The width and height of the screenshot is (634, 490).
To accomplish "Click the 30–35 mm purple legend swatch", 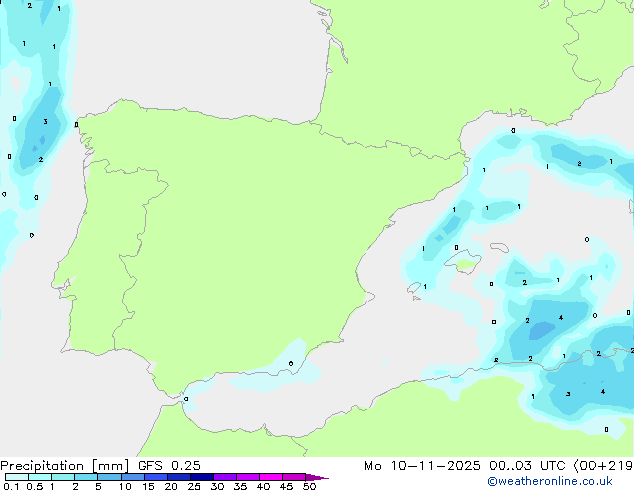I will (225, 477).
